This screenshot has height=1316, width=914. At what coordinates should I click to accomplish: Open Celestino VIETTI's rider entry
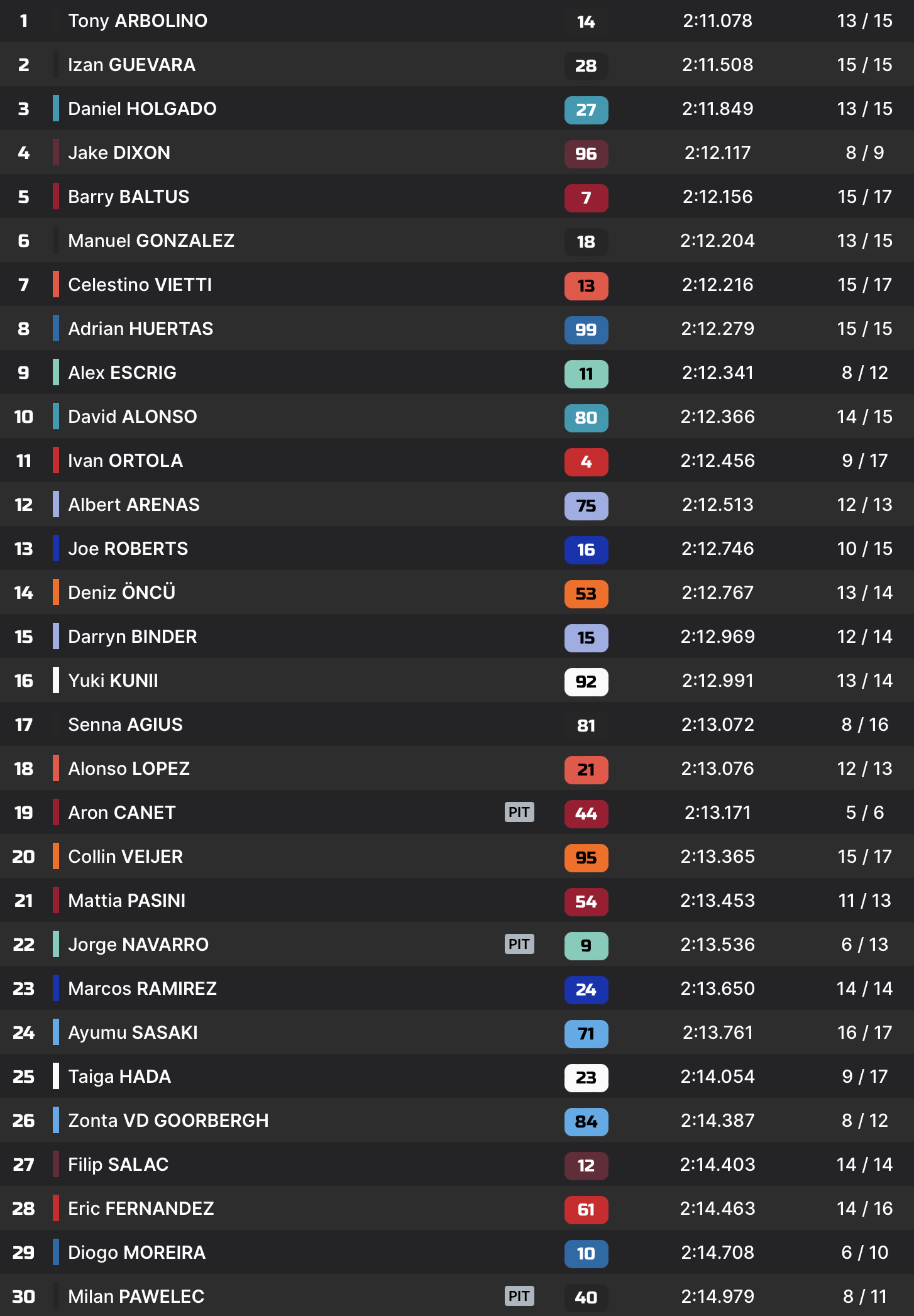tap(140, 285)
